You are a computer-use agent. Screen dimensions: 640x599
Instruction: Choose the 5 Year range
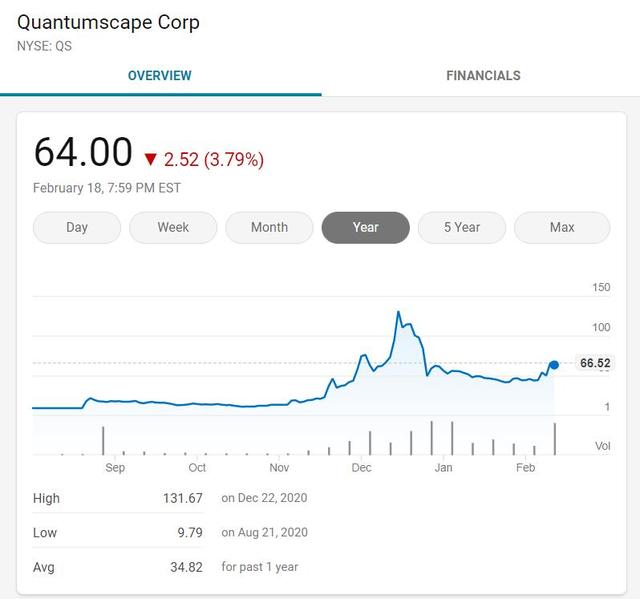click(462, 227)
